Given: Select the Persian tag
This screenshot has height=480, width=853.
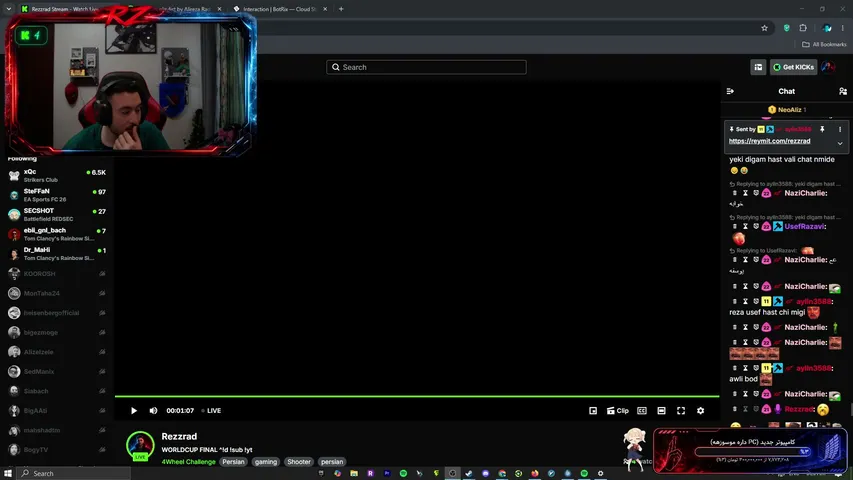Looking at the screenshot, I should pos(233,461).
